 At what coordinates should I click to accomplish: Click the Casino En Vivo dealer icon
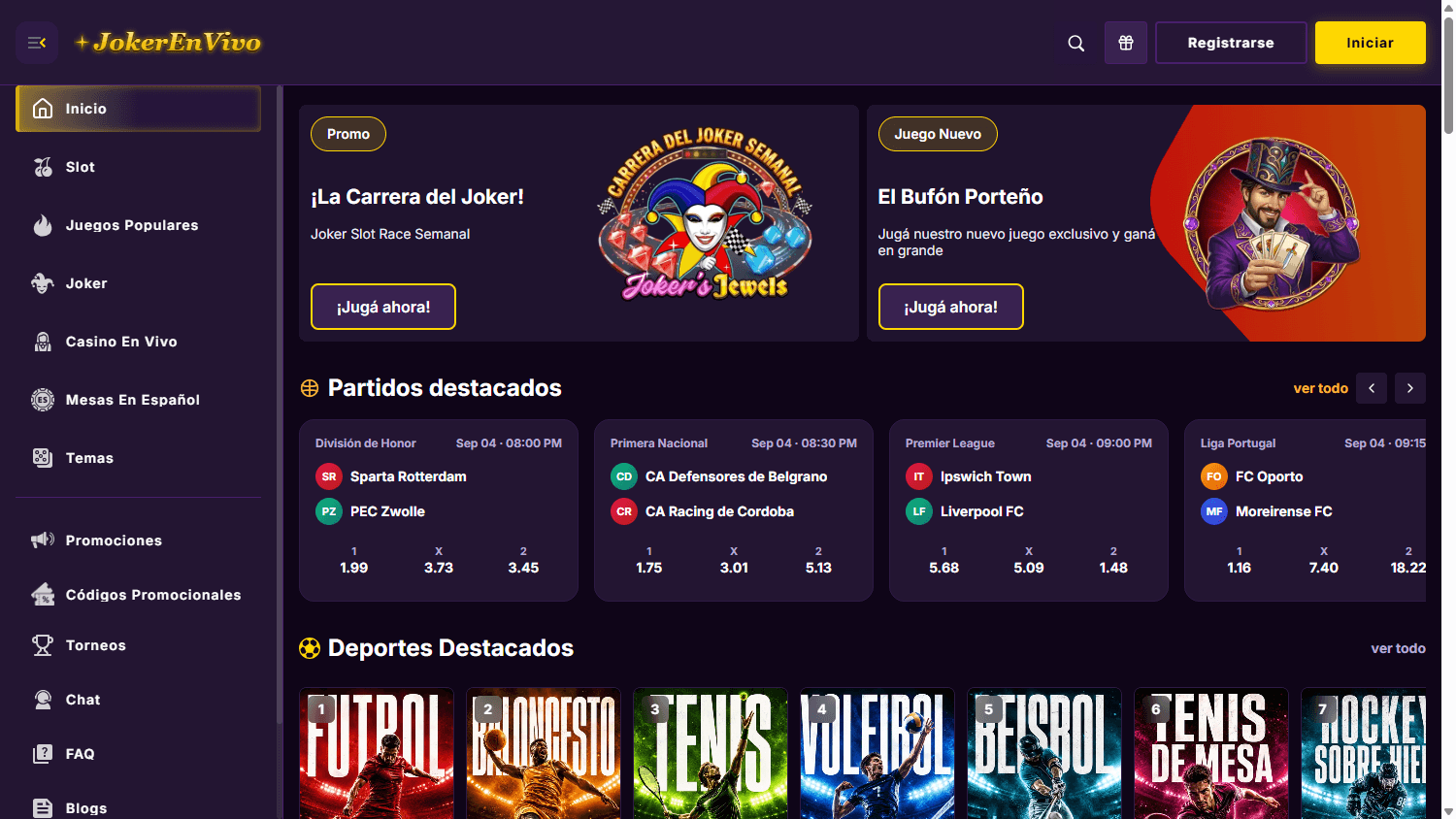(43, 342)
